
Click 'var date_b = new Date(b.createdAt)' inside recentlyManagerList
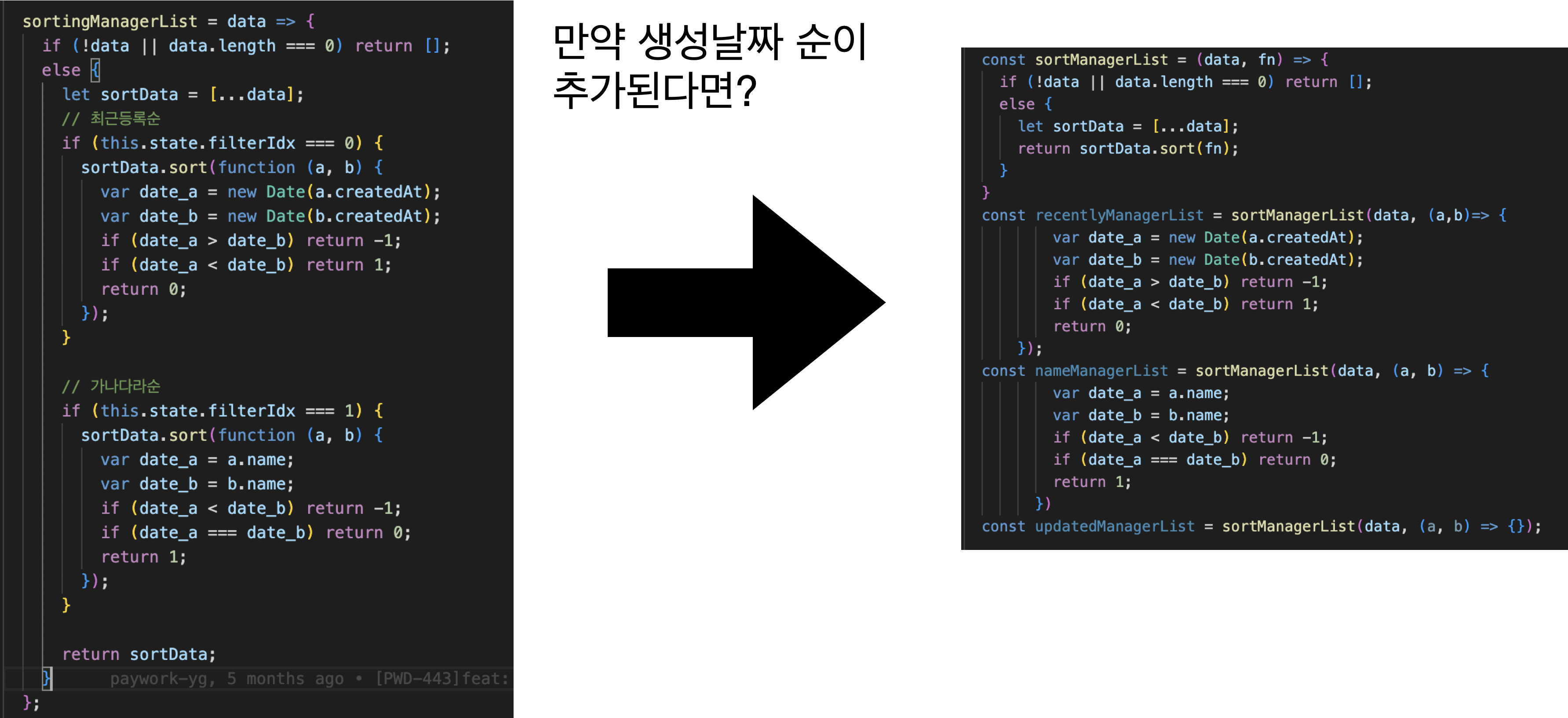[x=1208, y=260]
